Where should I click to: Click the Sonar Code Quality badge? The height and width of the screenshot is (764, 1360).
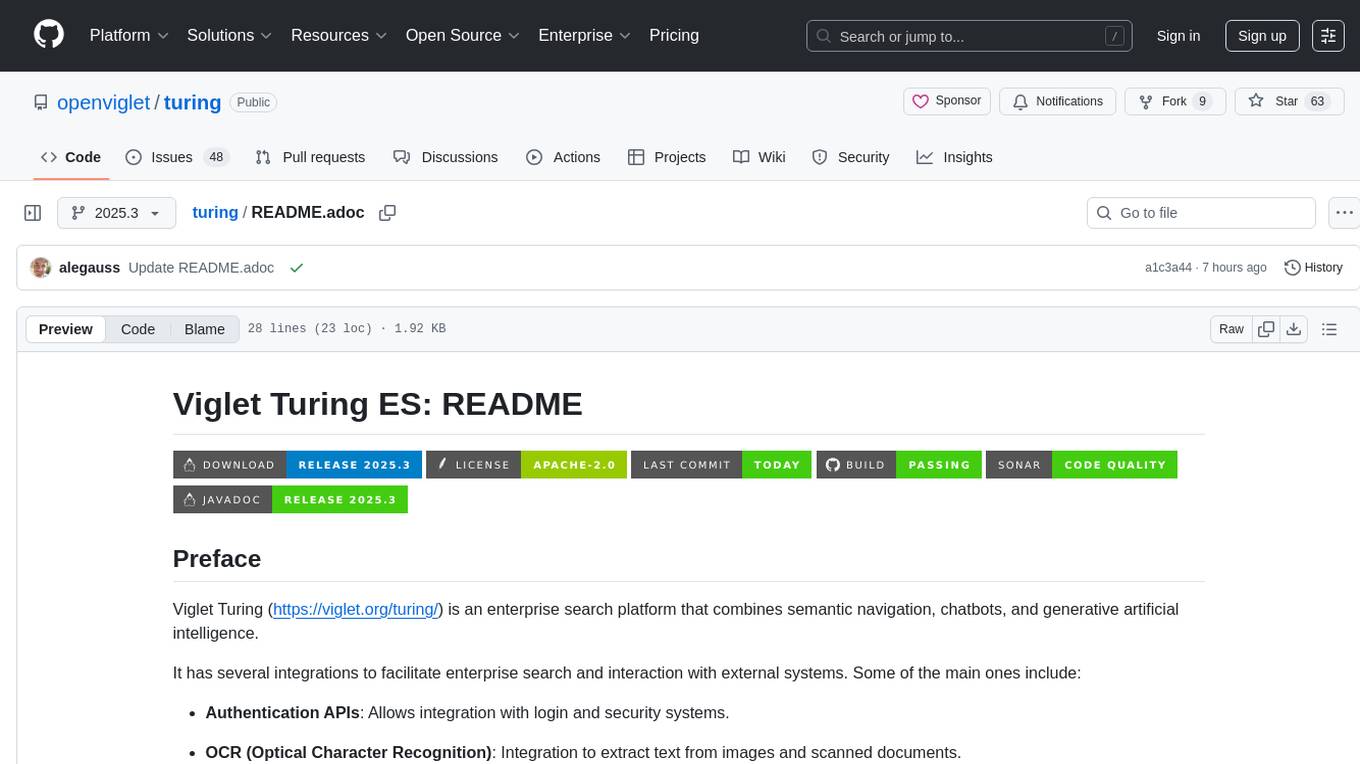[1081, 465]
